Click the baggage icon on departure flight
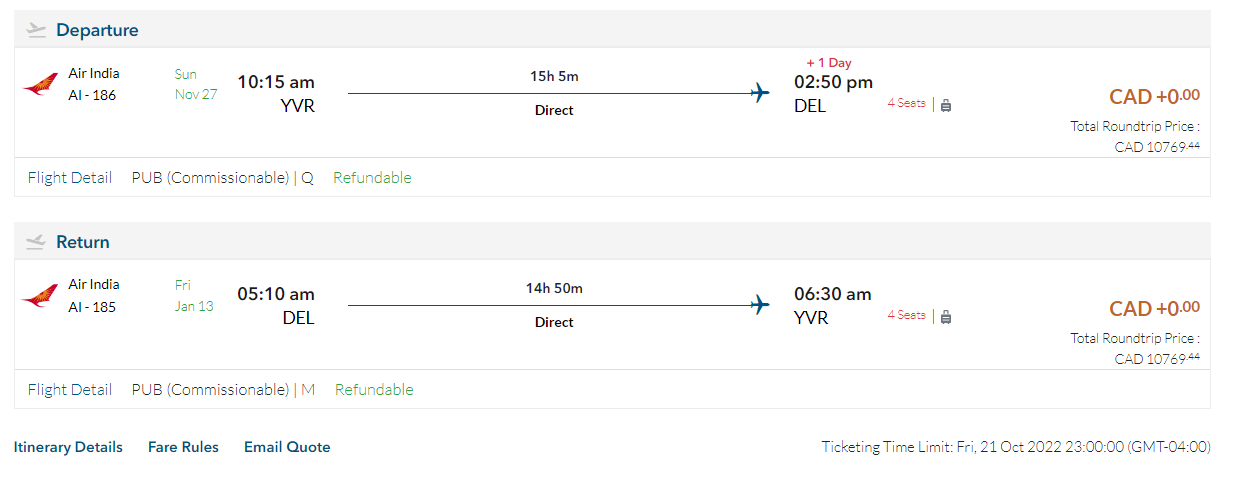Viewport: 1235px width, 482px height. (946, 104)
